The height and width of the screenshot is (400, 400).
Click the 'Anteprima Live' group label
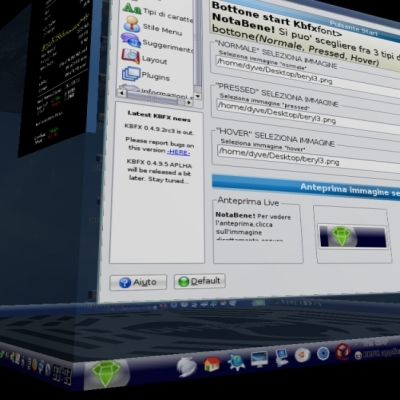248,201
